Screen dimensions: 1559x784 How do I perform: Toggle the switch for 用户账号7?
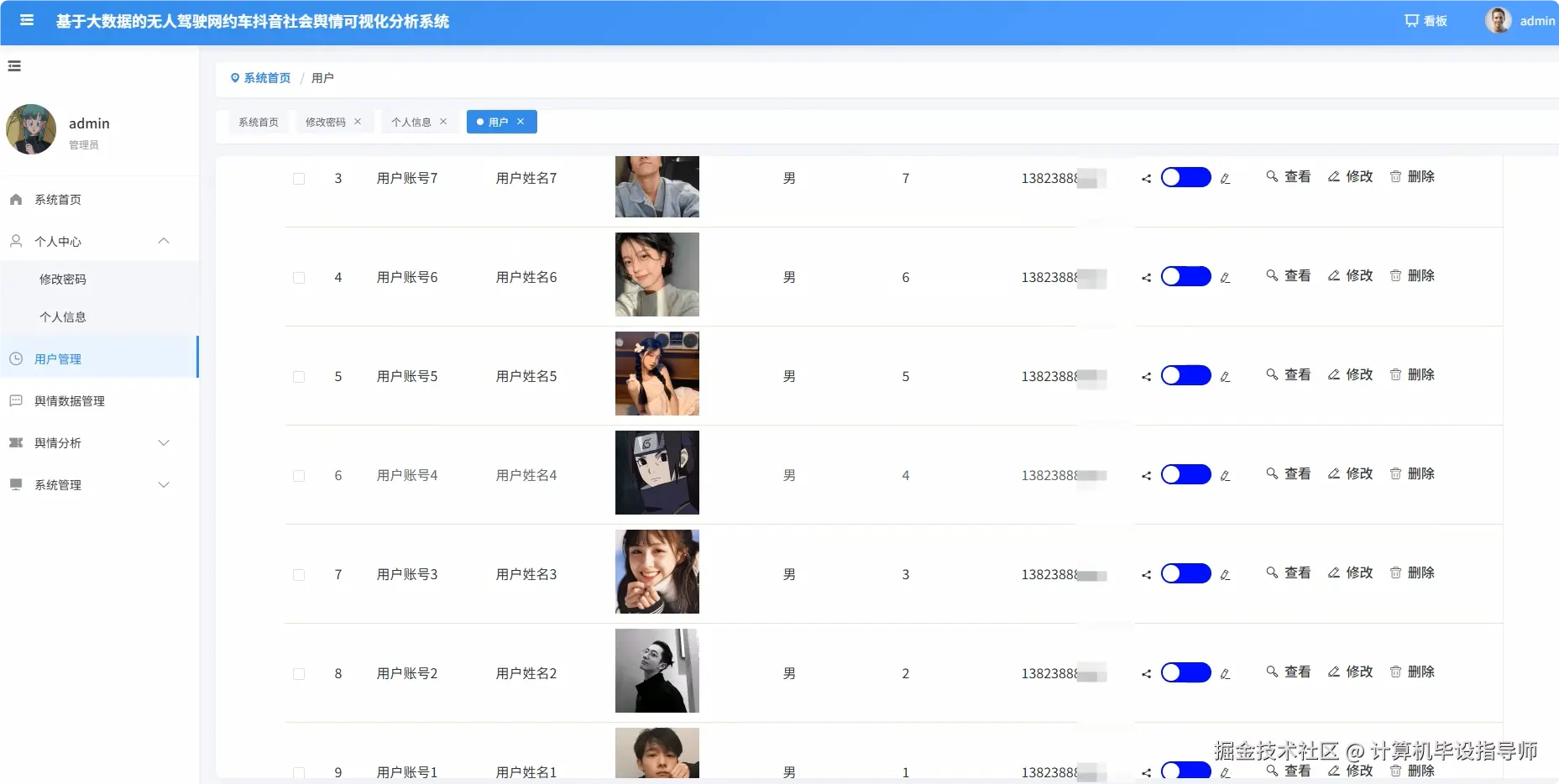click(x=1185, y=177)
